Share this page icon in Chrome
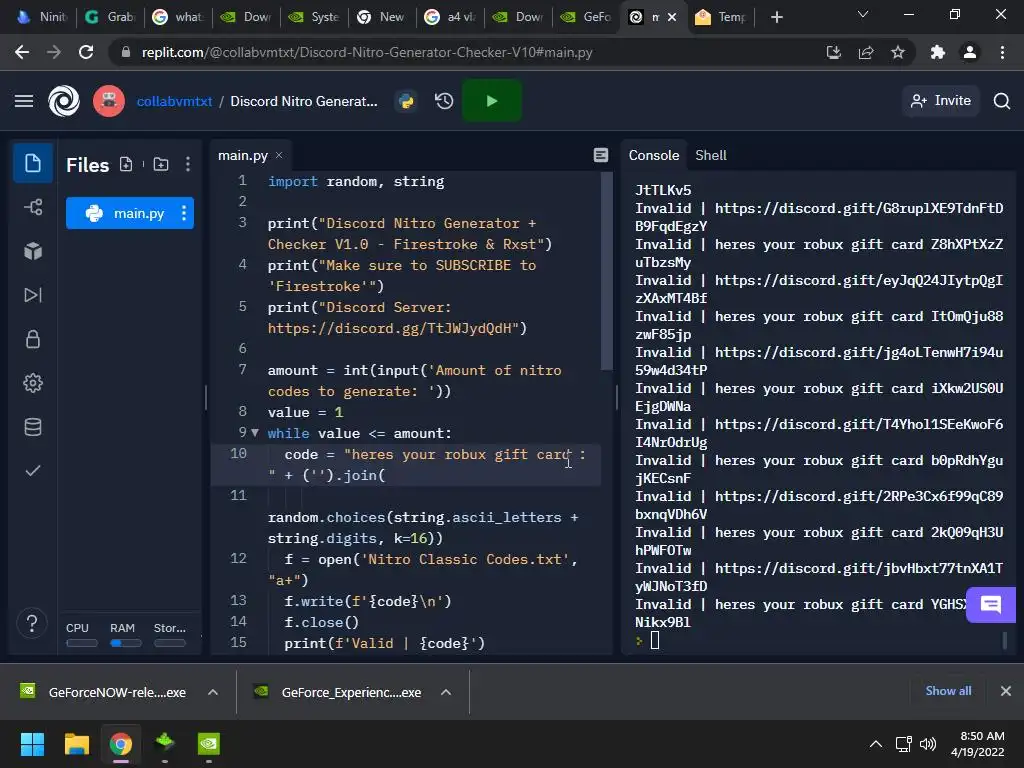 866,52
